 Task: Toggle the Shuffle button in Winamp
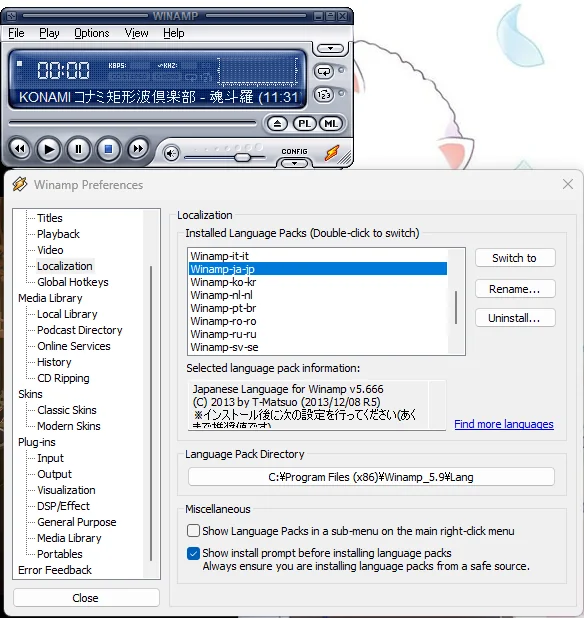pyautogui.click(x=324, y=95)
